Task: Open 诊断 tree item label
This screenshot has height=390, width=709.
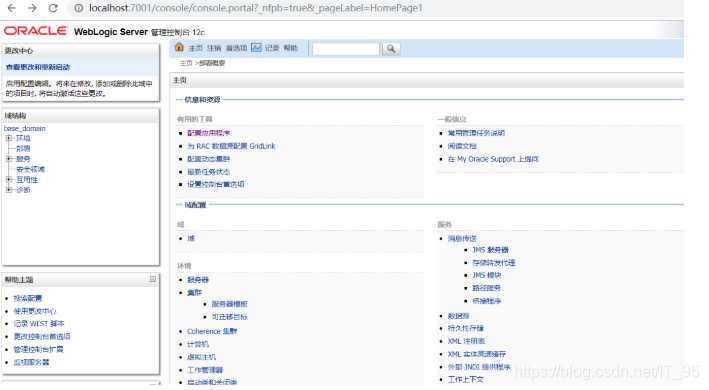Action: [x=23, y=190]
